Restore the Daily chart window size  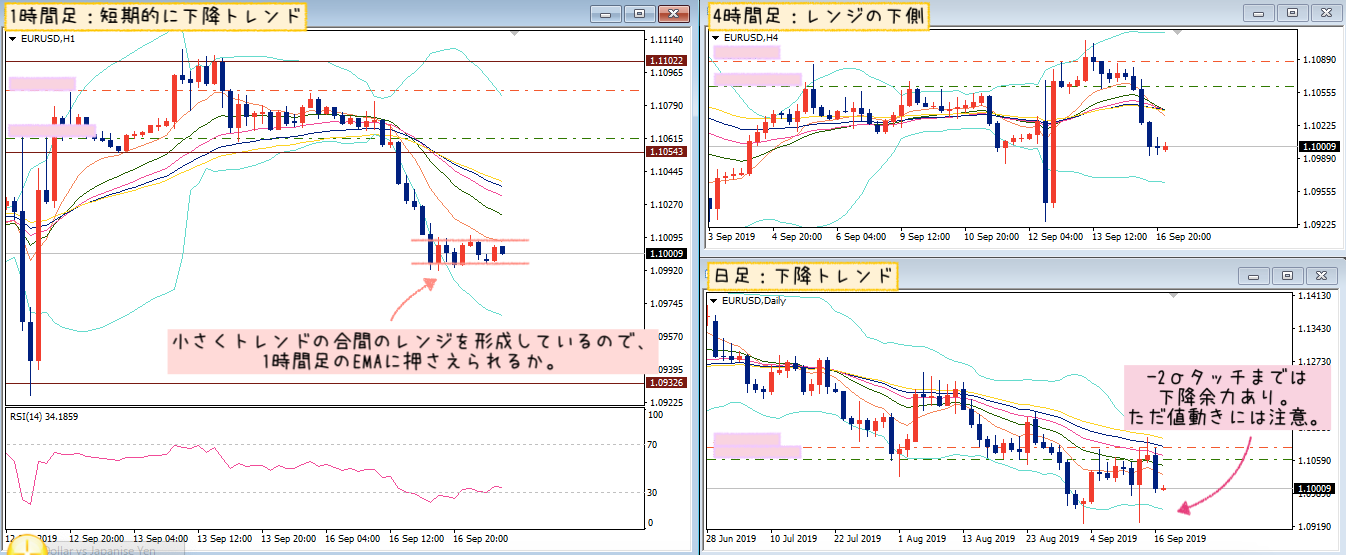(x=1288, y=275)
